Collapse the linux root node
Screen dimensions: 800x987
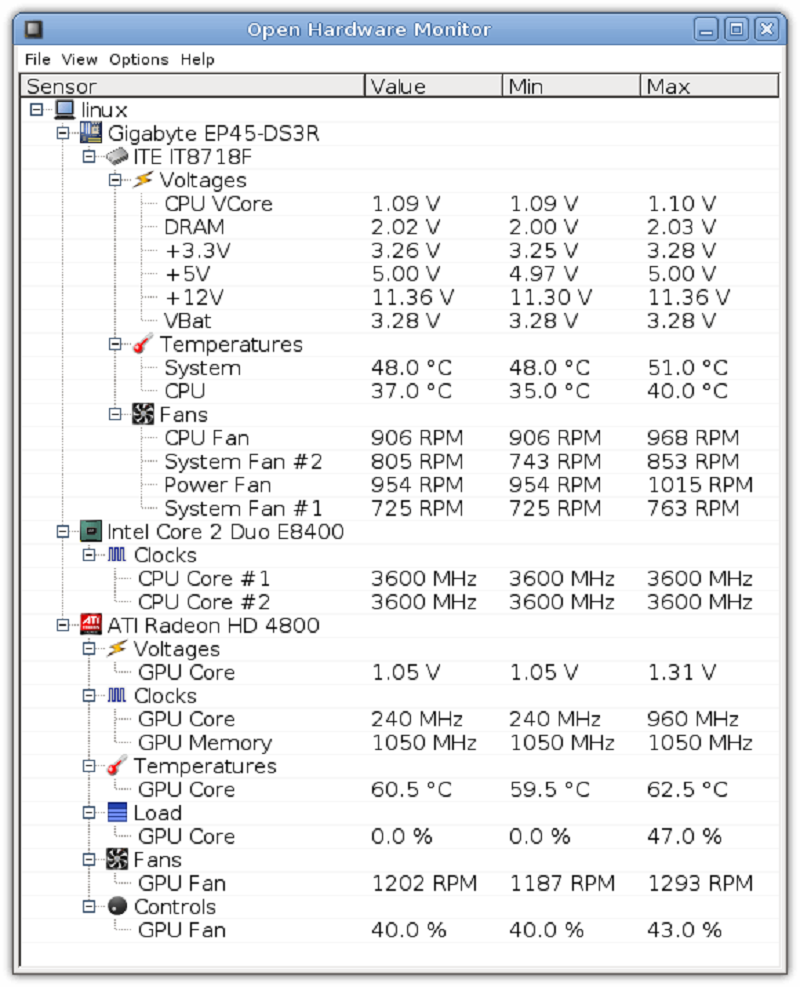tap(37, 110)
